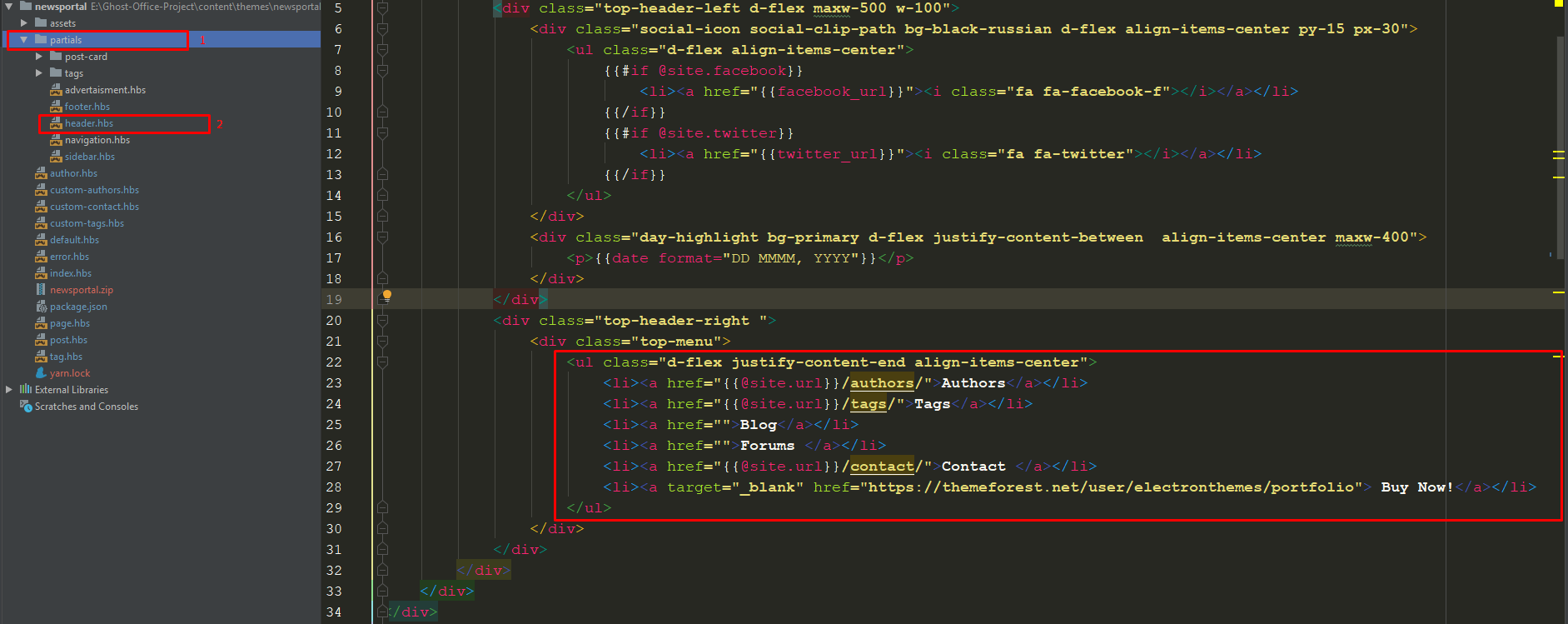Click the sidebar.hbs file icon
Image resolution: width=1568 pixels, height=624 pixels.
click(x=56, y=157)
